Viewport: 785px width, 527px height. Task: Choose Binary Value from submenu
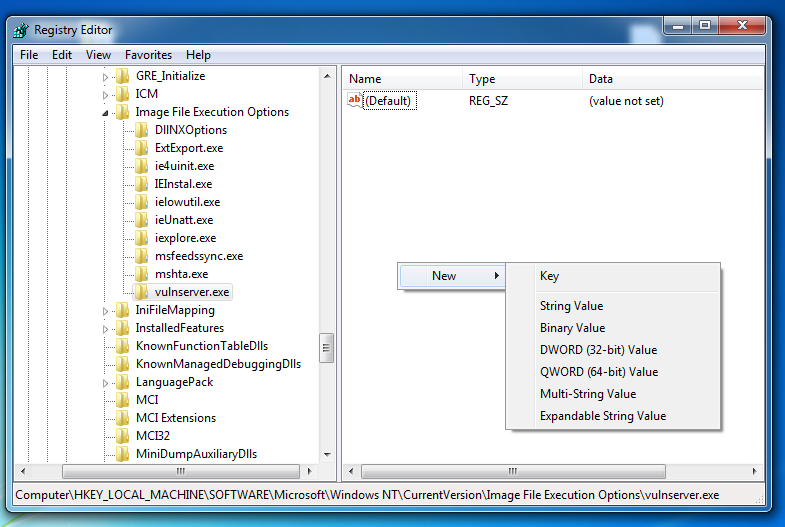pos(613,328)
